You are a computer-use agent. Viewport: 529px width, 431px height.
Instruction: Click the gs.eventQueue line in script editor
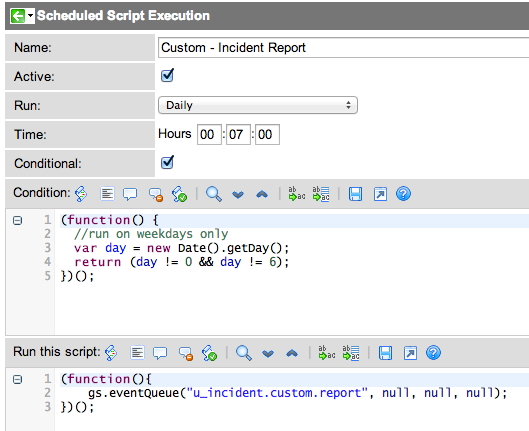[x=298, y=393]
